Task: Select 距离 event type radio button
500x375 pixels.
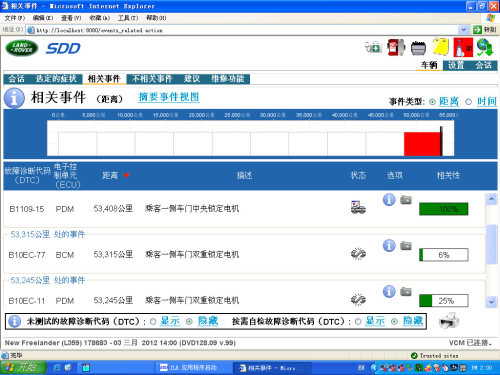Action: pyautogui.click(x=432, y=102)
